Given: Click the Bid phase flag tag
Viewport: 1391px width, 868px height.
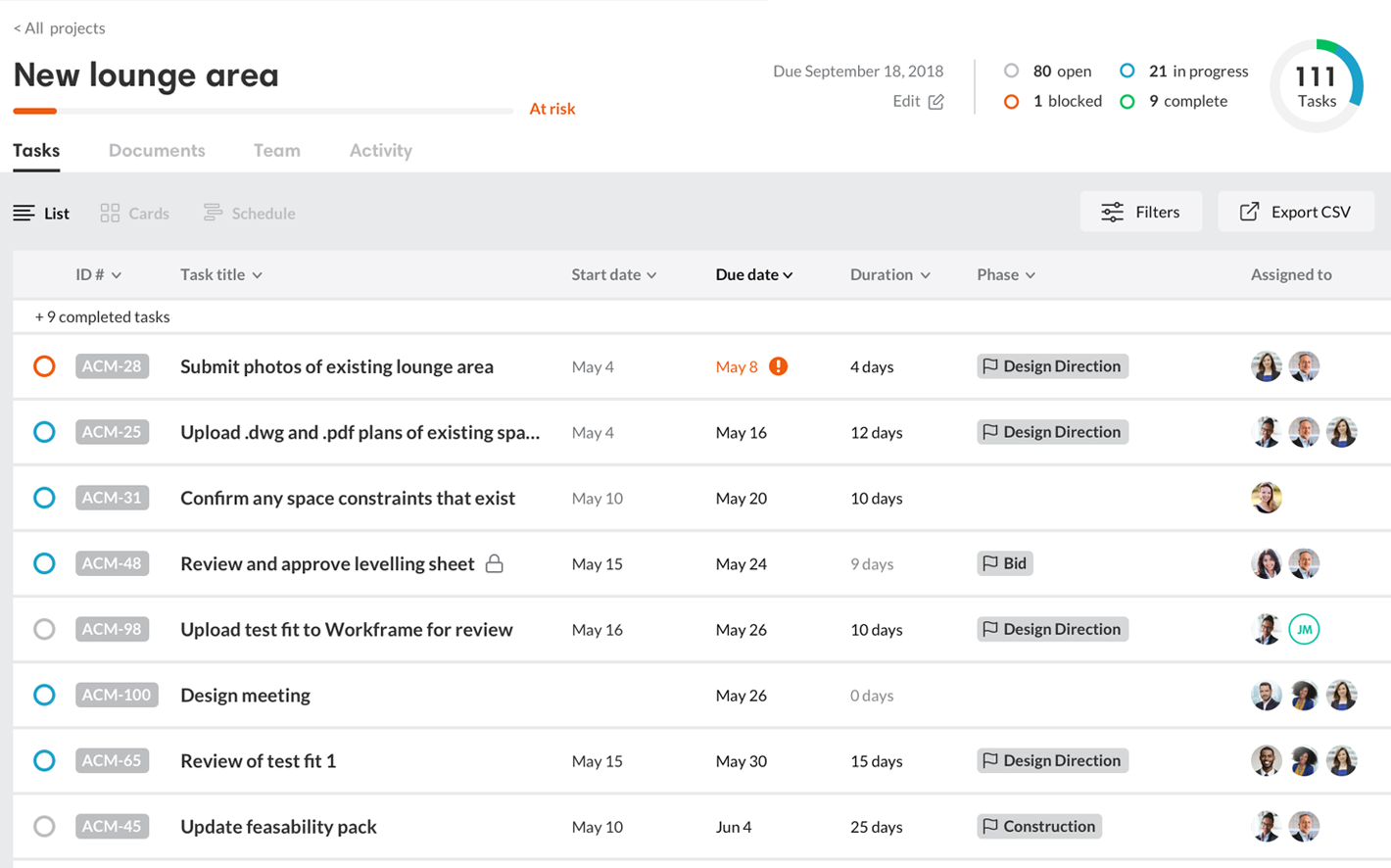Looking at the screenshot, I should coord(1004,563).
